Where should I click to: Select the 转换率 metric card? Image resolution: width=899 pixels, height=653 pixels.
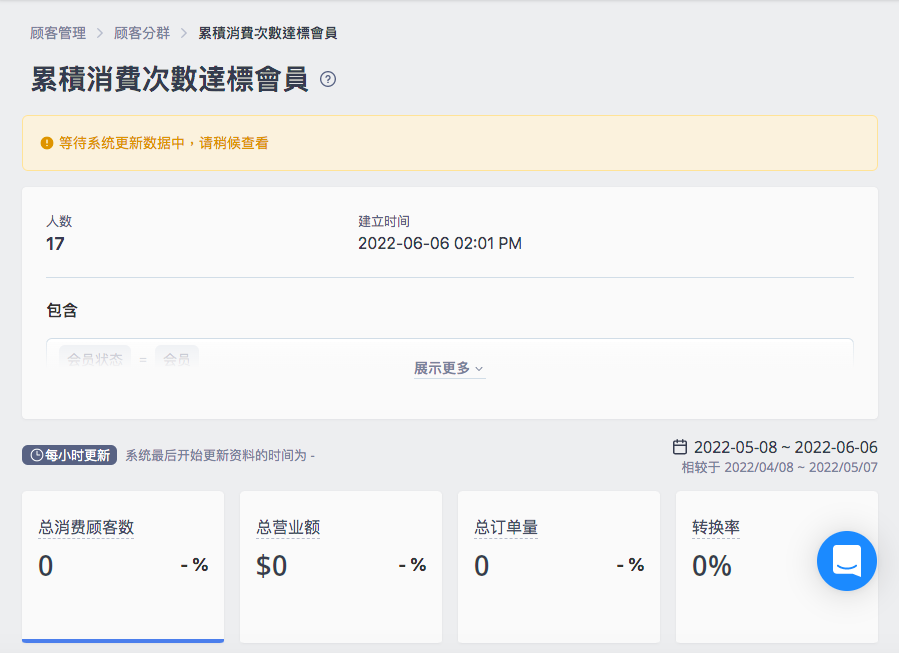click(x=777, y=567)
